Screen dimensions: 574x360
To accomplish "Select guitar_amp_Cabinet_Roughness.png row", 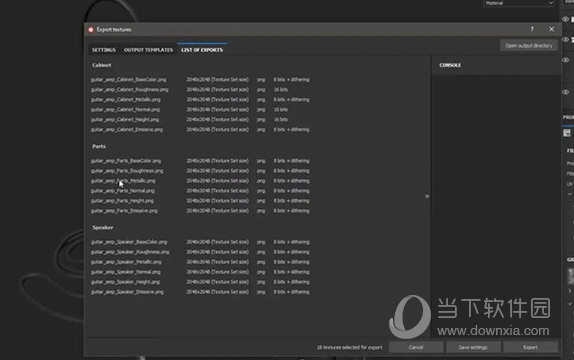I will click(x=200, y=89).
